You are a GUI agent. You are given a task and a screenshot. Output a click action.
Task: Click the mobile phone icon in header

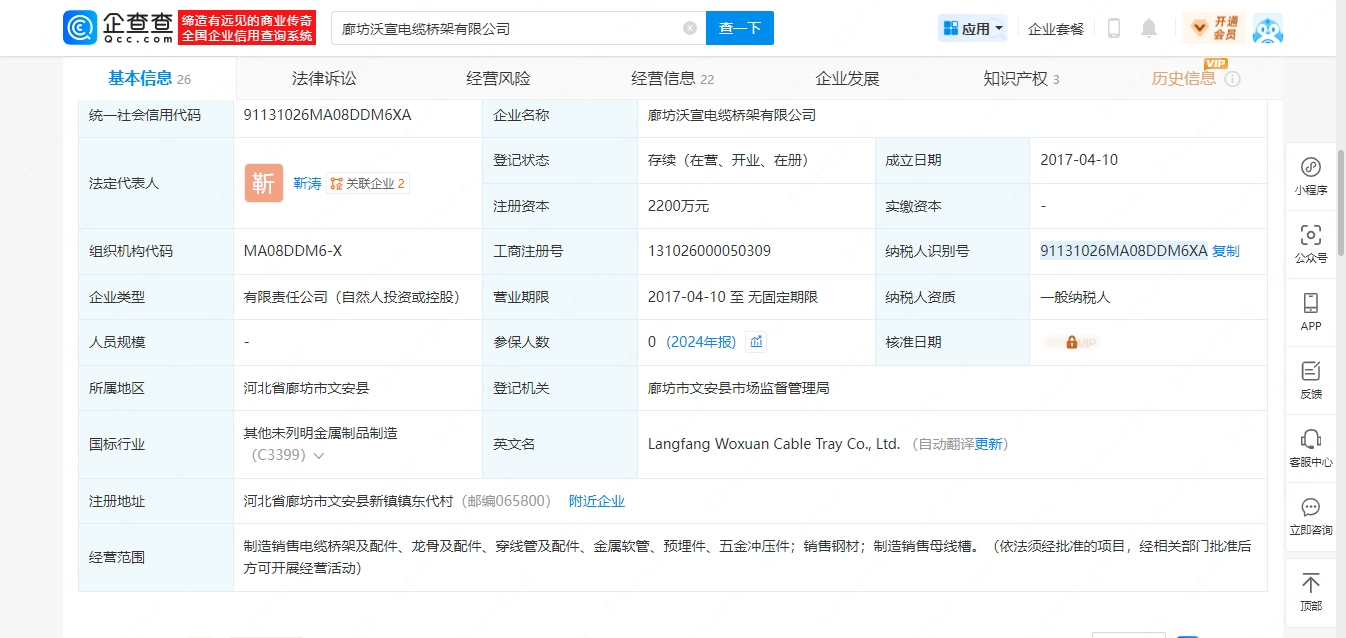point(1114,28)
